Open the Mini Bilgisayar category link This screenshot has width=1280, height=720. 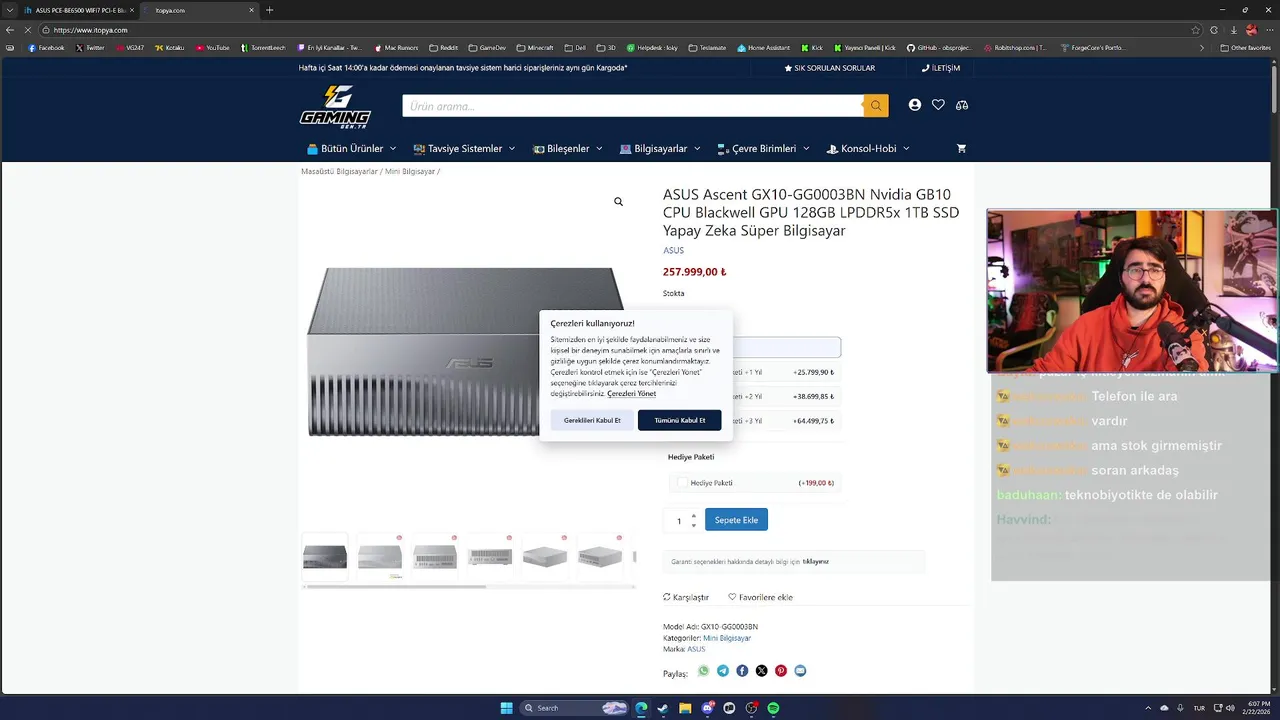click(x=727, y=638)
